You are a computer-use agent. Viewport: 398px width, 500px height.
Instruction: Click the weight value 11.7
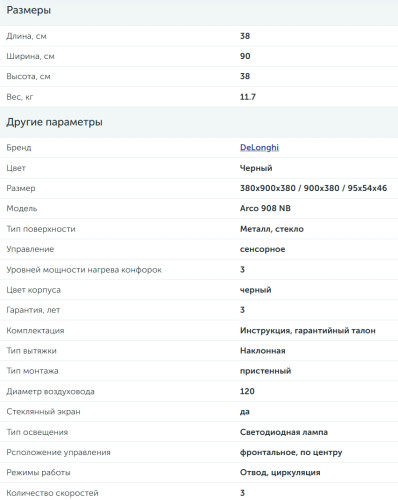tap(248, 97)
